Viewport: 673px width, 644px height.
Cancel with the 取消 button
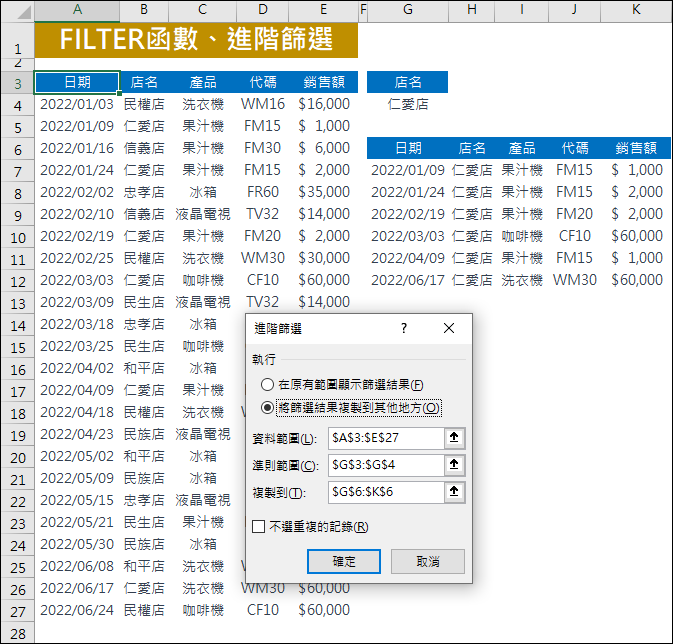click(x=428, y=562)
